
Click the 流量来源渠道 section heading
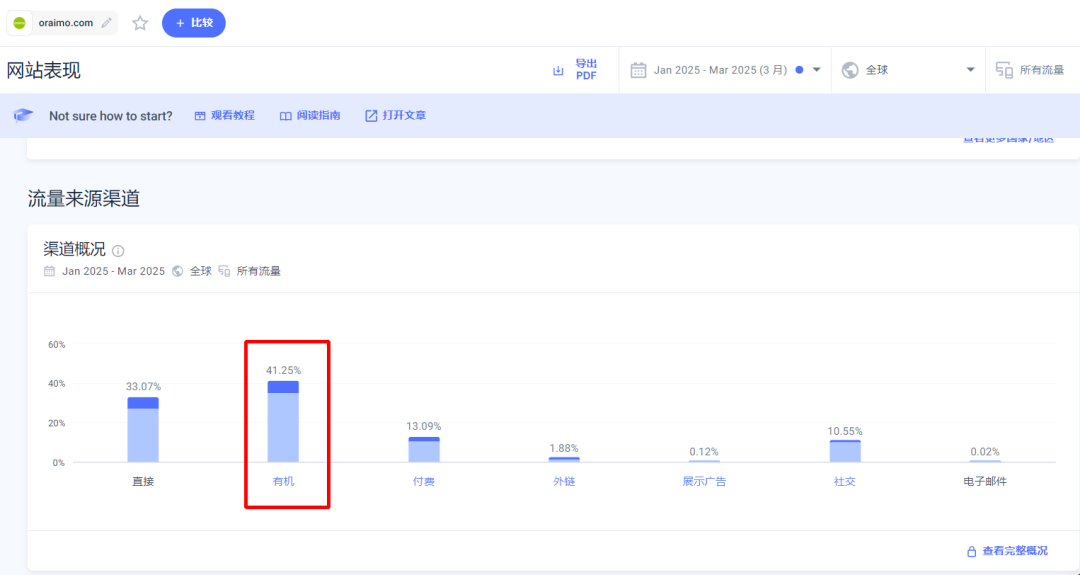pos(84,199)
